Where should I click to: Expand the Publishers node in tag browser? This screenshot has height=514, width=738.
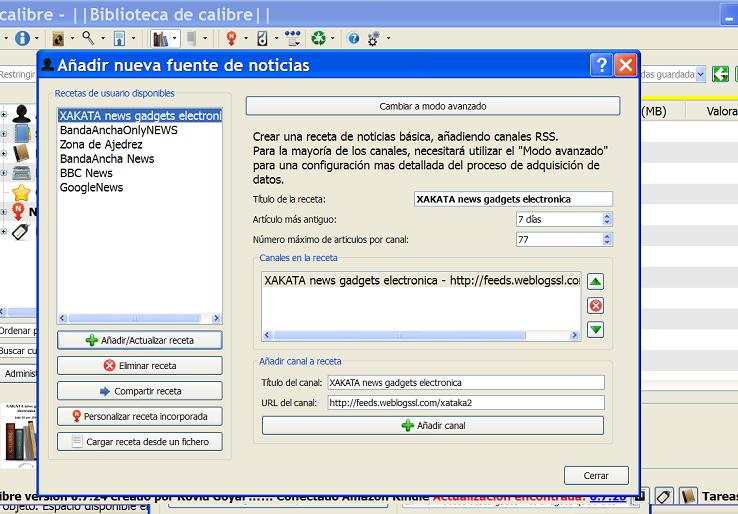tap(4, 173)
